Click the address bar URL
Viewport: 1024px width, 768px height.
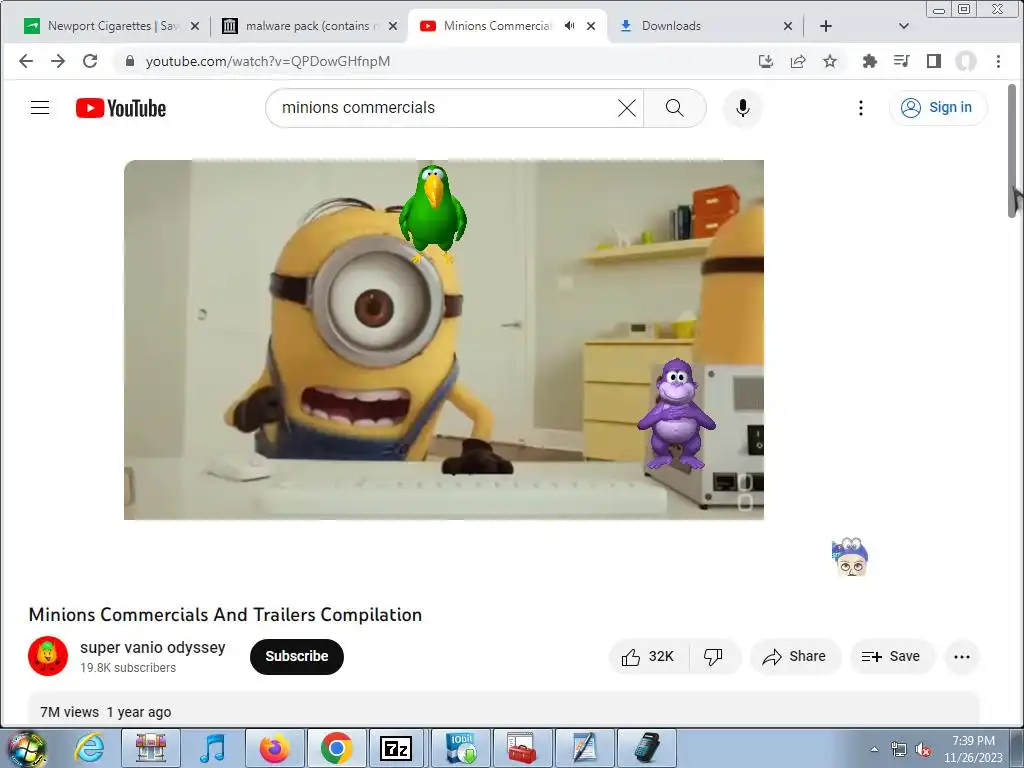tap(268, 61)
